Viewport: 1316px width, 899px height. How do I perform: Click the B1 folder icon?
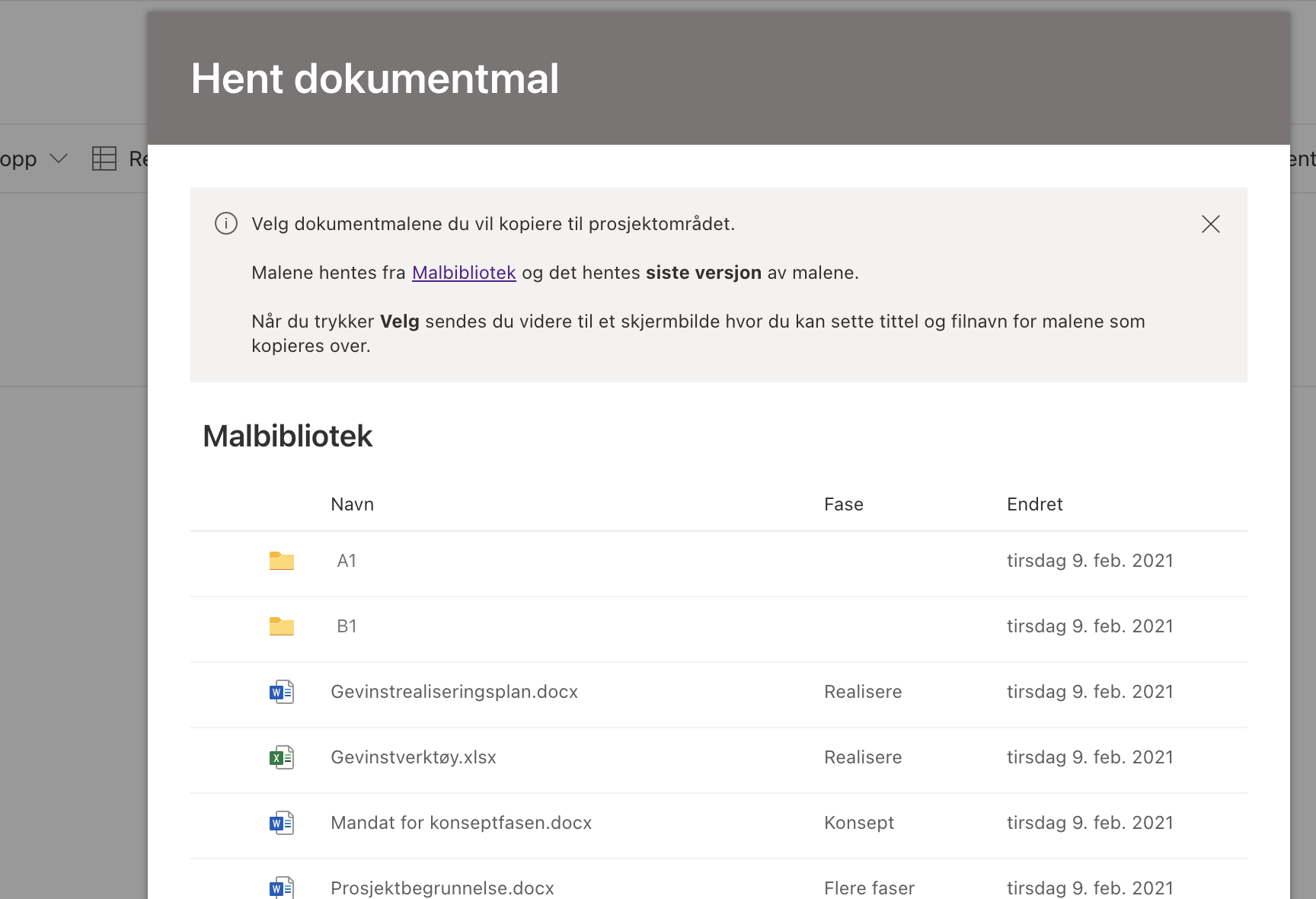tap(282, 626)
